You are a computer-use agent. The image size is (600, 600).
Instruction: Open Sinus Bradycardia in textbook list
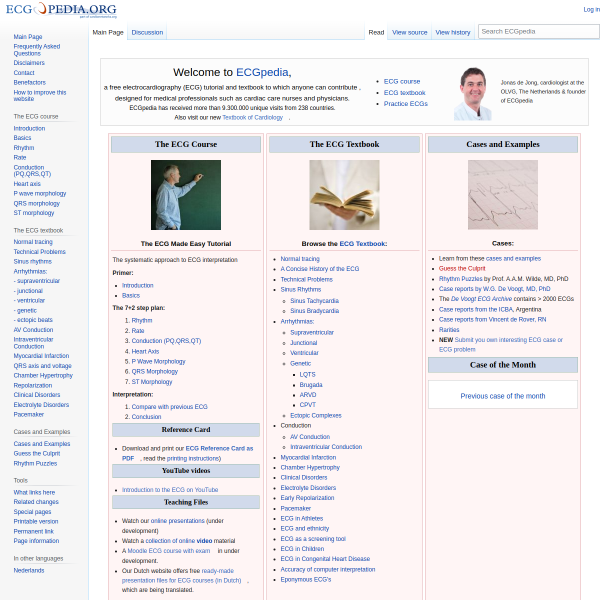point(315,311)
